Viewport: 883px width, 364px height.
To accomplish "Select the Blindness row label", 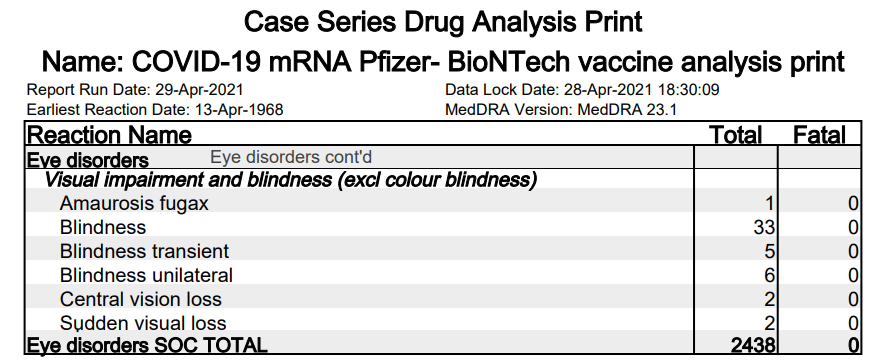I will point(103,227).
